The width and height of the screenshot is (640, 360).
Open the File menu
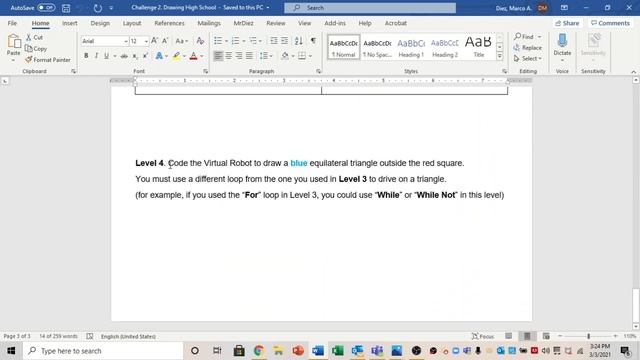coord(12,23)
